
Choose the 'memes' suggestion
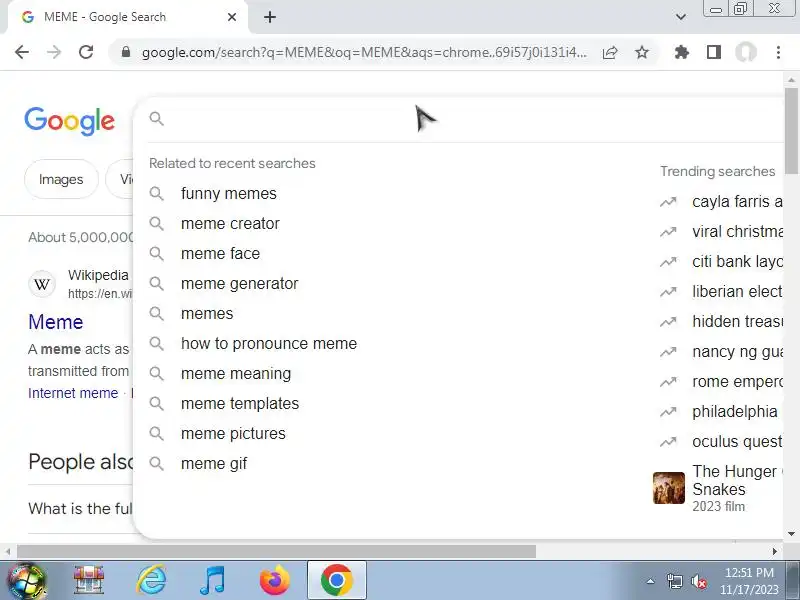tap(207, 314)
